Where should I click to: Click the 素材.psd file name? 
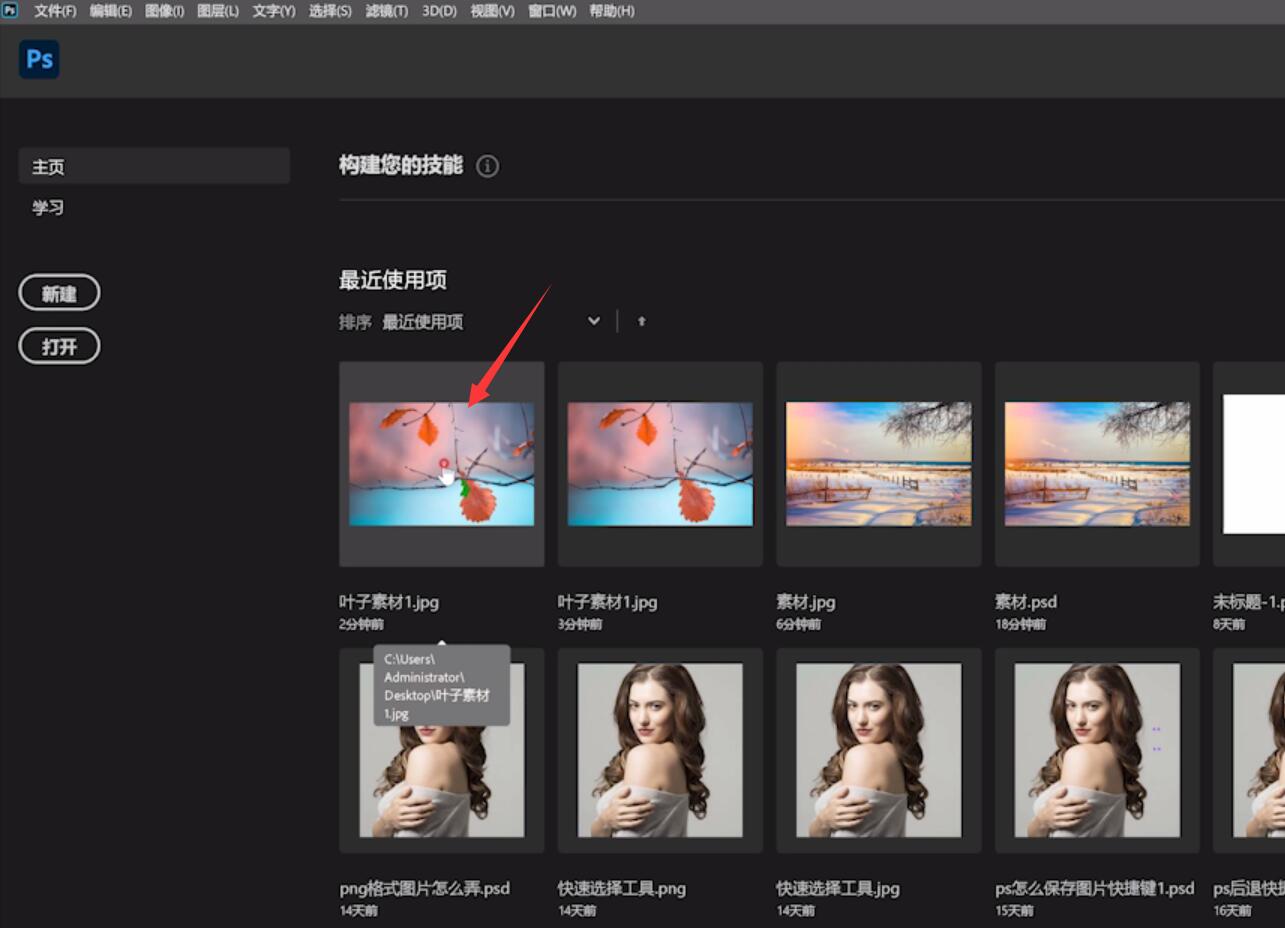pos(1026,602)
